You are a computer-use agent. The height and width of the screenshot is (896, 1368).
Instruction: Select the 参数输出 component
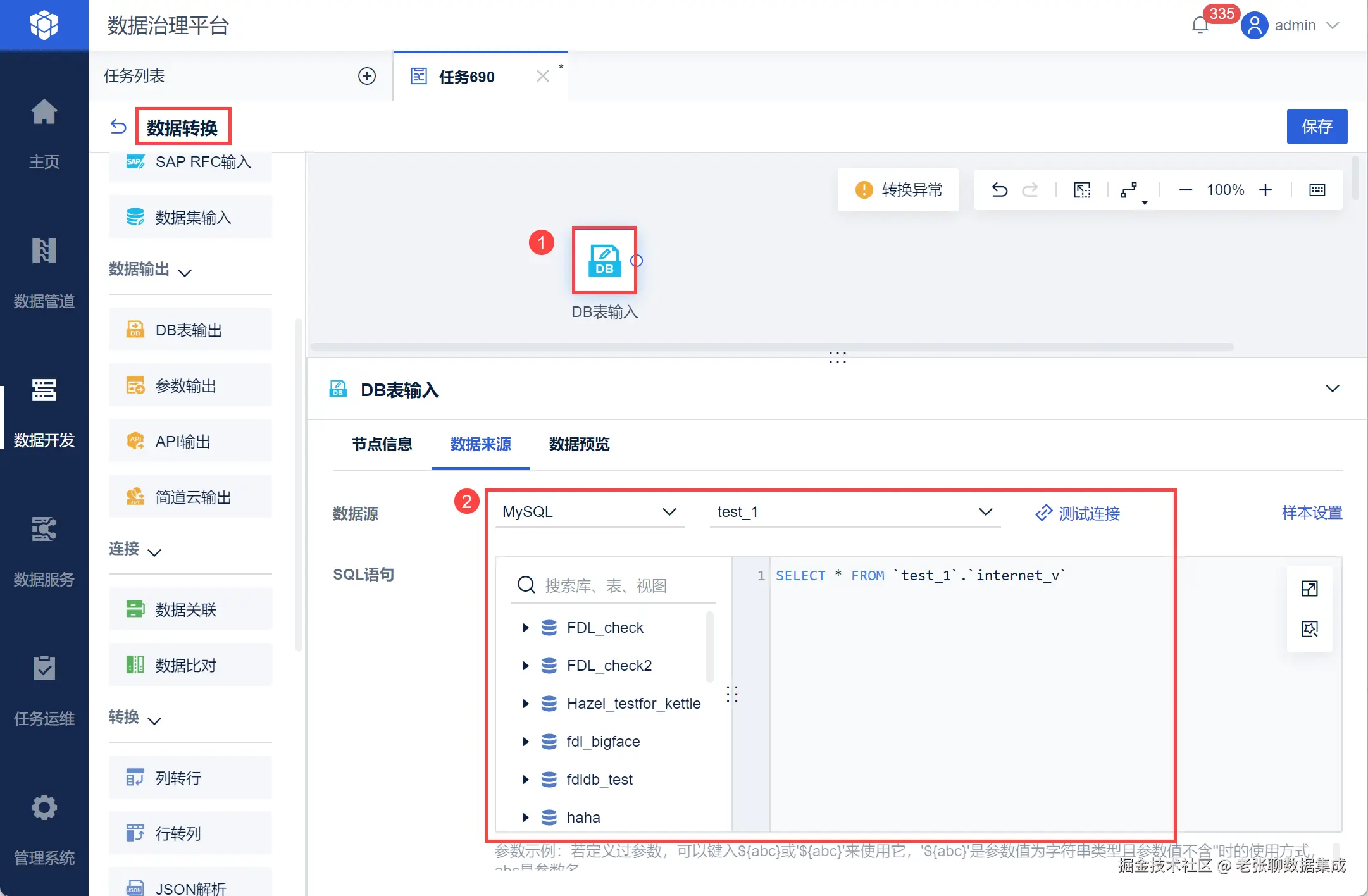pos(190,385)
